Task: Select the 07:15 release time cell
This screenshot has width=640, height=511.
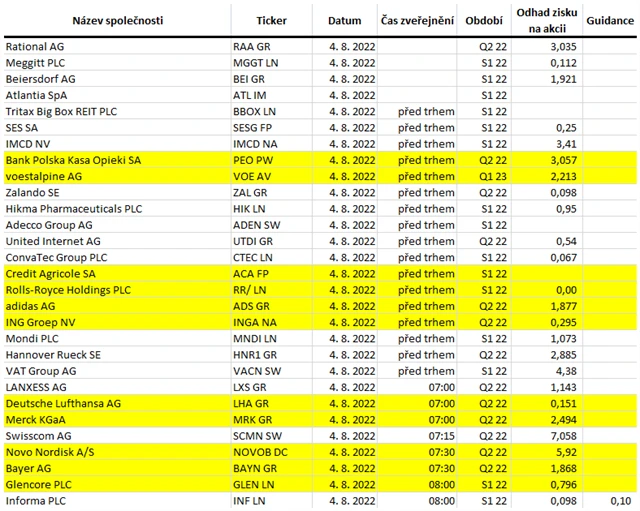Action: tap(440, 436)
